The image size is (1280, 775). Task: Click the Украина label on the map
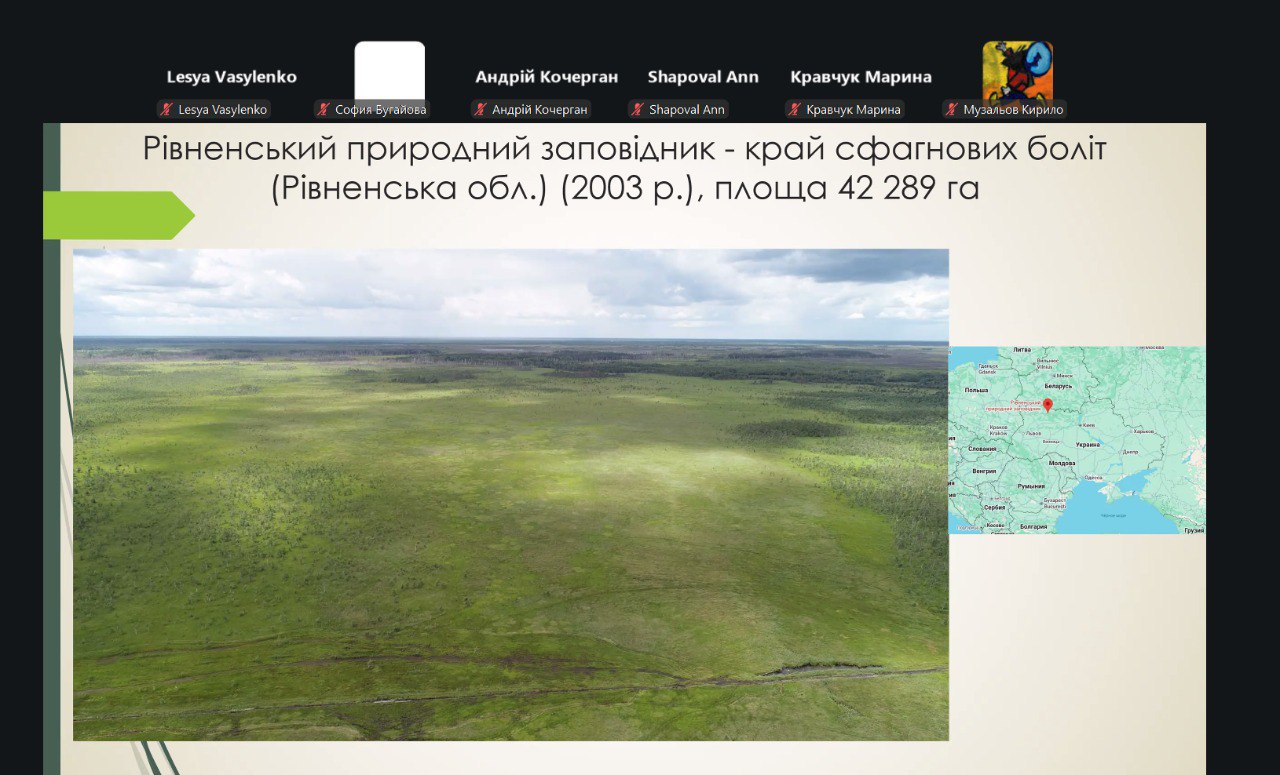[x=1086, y=444]
